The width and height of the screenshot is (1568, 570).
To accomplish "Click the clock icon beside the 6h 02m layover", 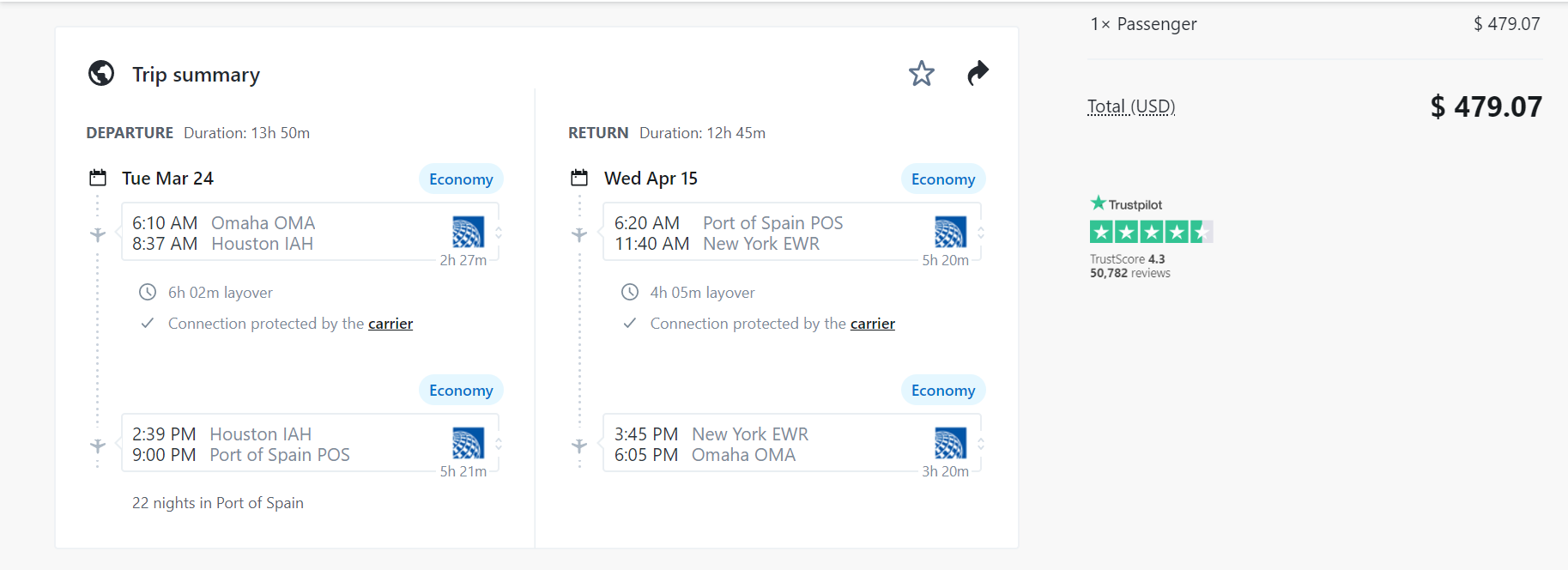I will coord(148,292).
